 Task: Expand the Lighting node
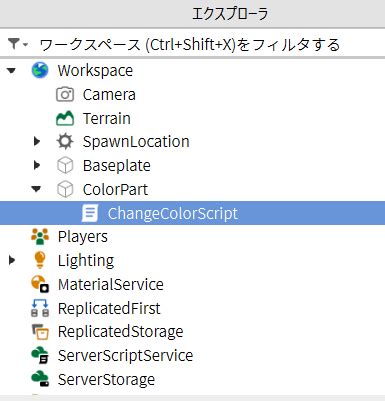12,260
